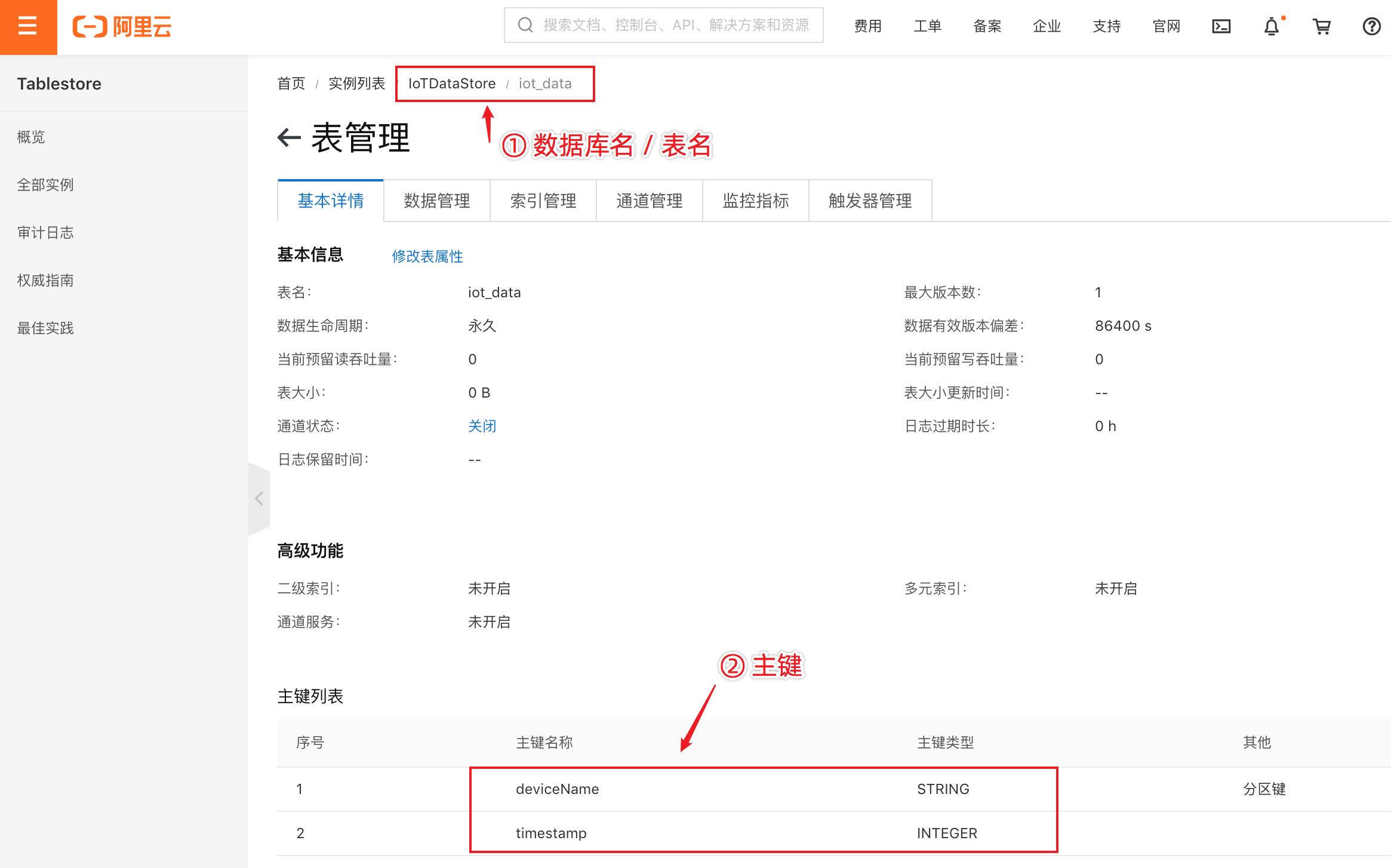Click the help question mark icon
Viewport: 1391px width, 868px height.
(x=1371, y=26)
